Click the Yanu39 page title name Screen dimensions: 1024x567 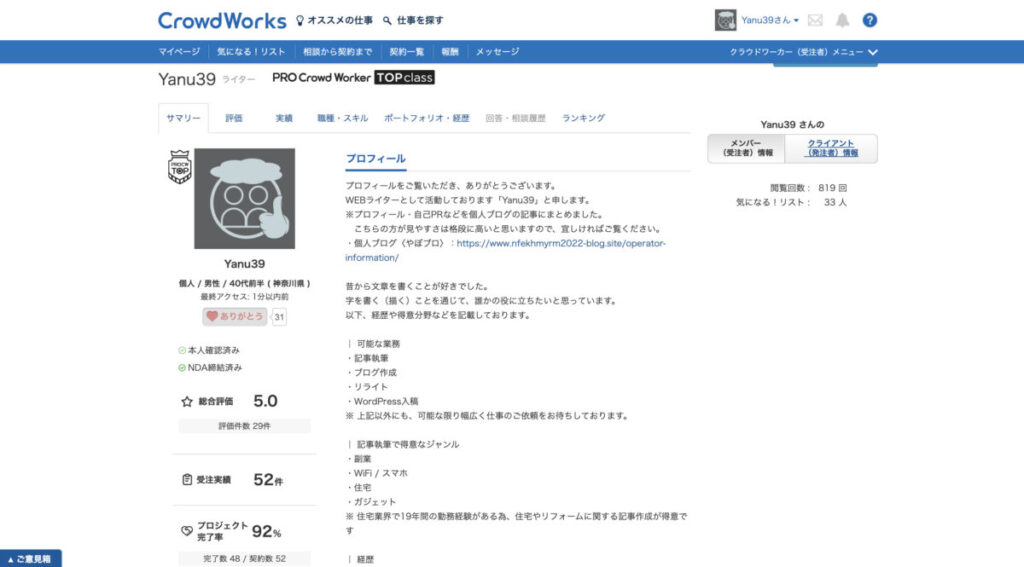coord(187,79)
